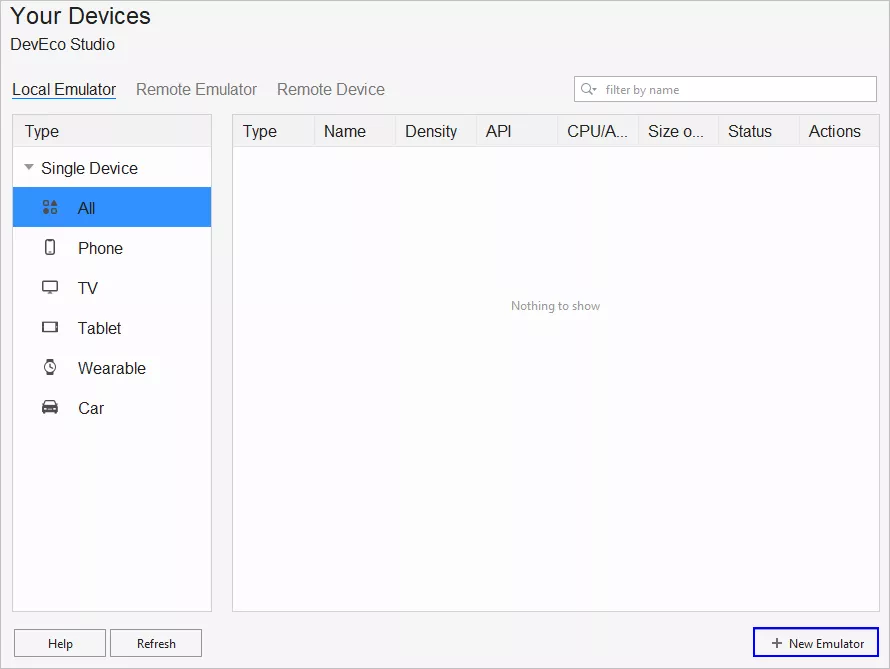
Task: Click the search magnifier icon in filter box
Action: [588, 89]
